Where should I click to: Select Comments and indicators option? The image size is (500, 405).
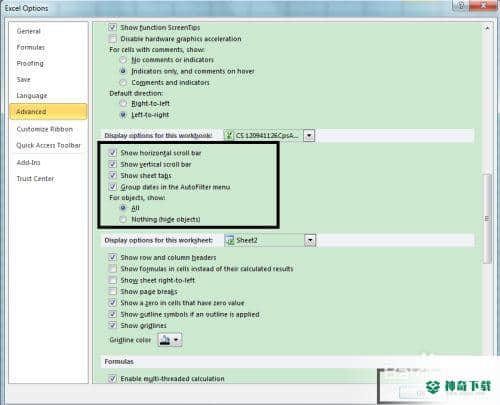click(123, 82)
